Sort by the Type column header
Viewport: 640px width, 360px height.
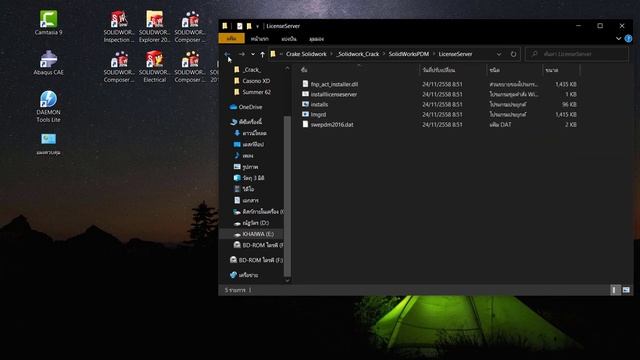[x=514, y=70]
